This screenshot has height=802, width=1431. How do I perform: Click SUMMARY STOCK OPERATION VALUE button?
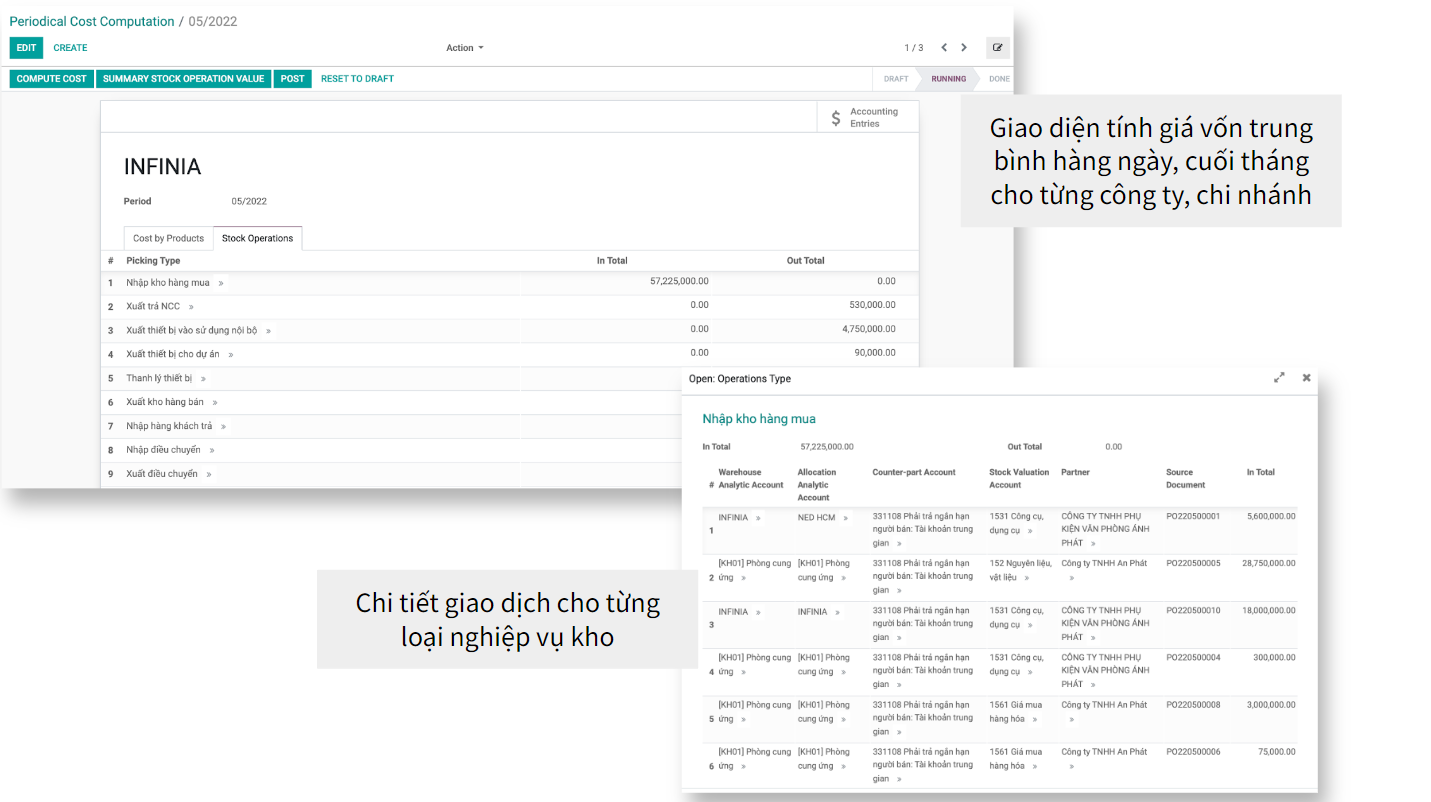point(183,79)
